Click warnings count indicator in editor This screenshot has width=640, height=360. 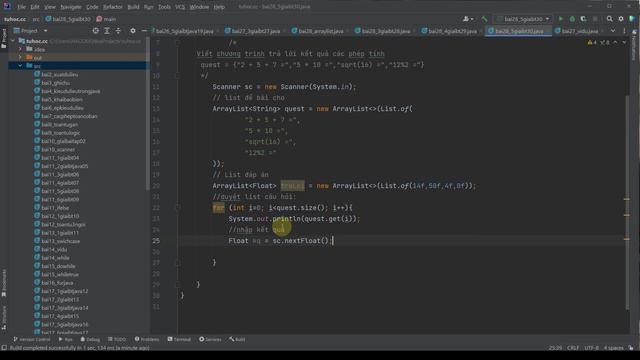592,42
